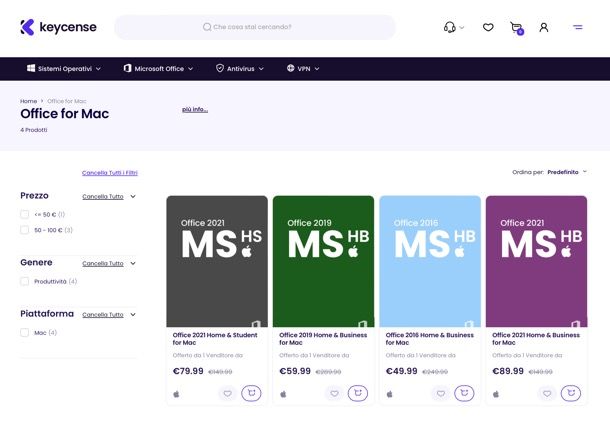
Task: Add Office 2021 Home & Student to cart
Action: [x=251, y=393]
